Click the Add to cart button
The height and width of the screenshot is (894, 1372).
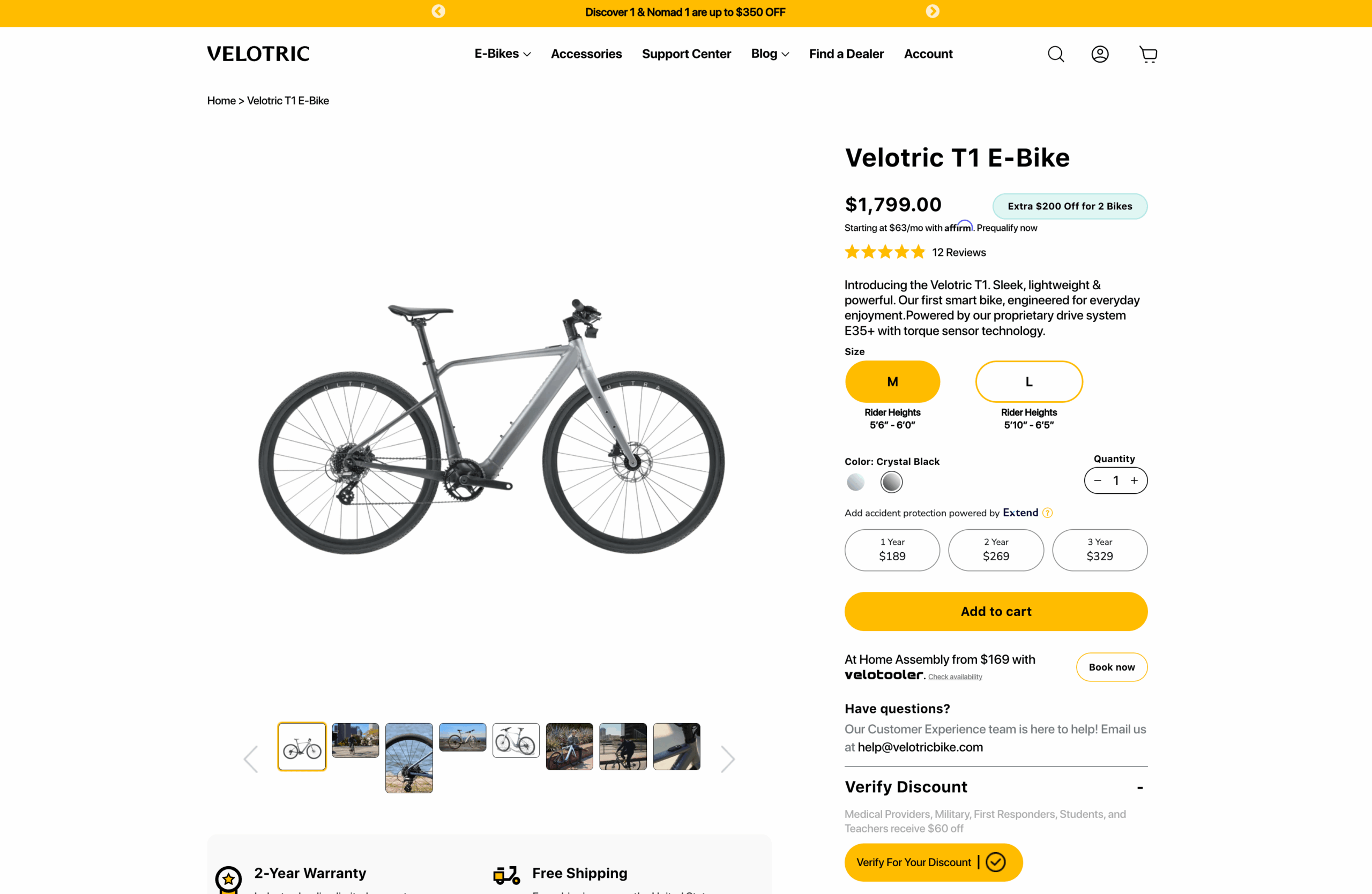996,611
